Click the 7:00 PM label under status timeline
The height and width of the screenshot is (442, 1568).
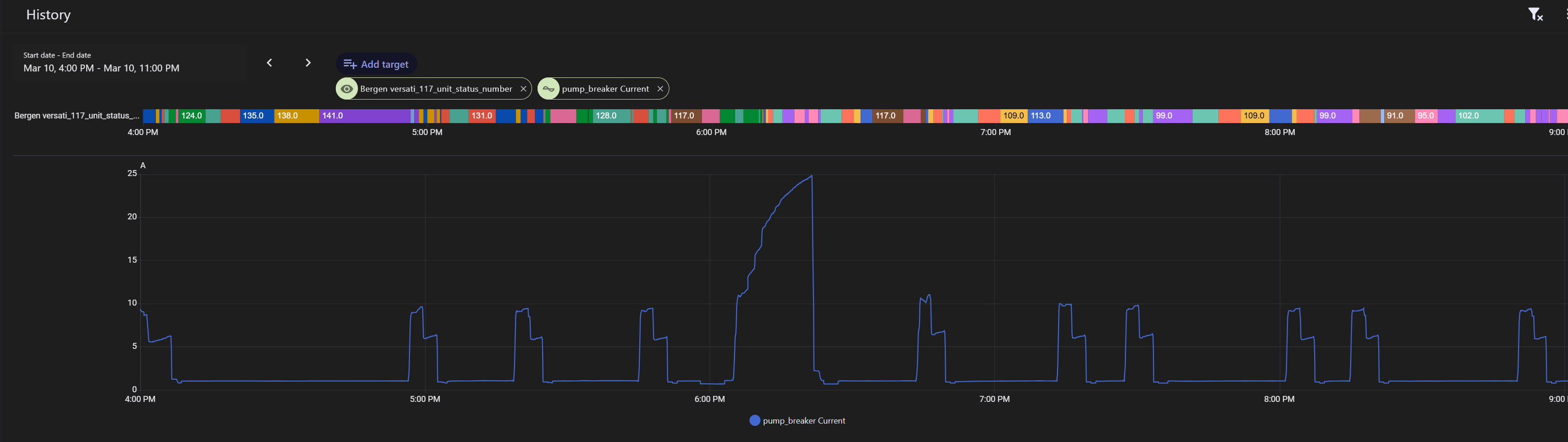pos(995,132)
